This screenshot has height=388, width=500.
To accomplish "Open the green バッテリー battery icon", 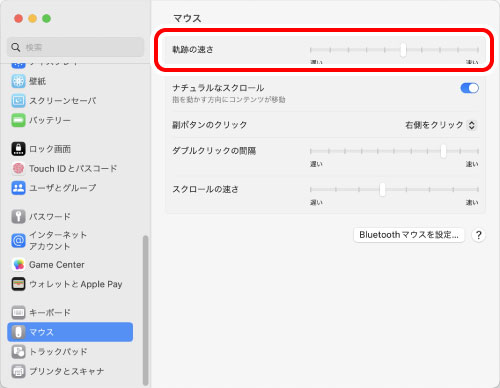I will 18,120.
